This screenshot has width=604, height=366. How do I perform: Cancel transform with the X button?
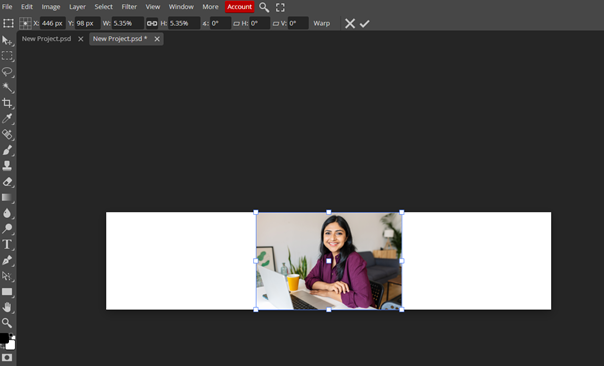pyautogui.click(x=350, y=24)
